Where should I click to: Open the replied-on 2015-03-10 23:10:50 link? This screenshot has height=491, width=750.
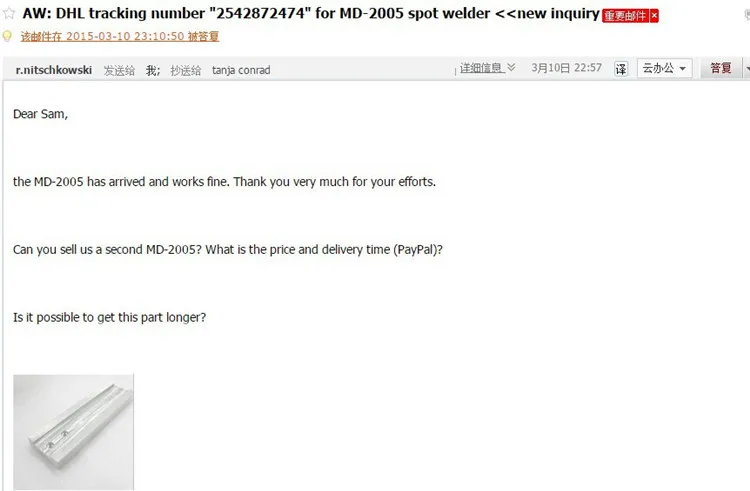tap(120, 36)
